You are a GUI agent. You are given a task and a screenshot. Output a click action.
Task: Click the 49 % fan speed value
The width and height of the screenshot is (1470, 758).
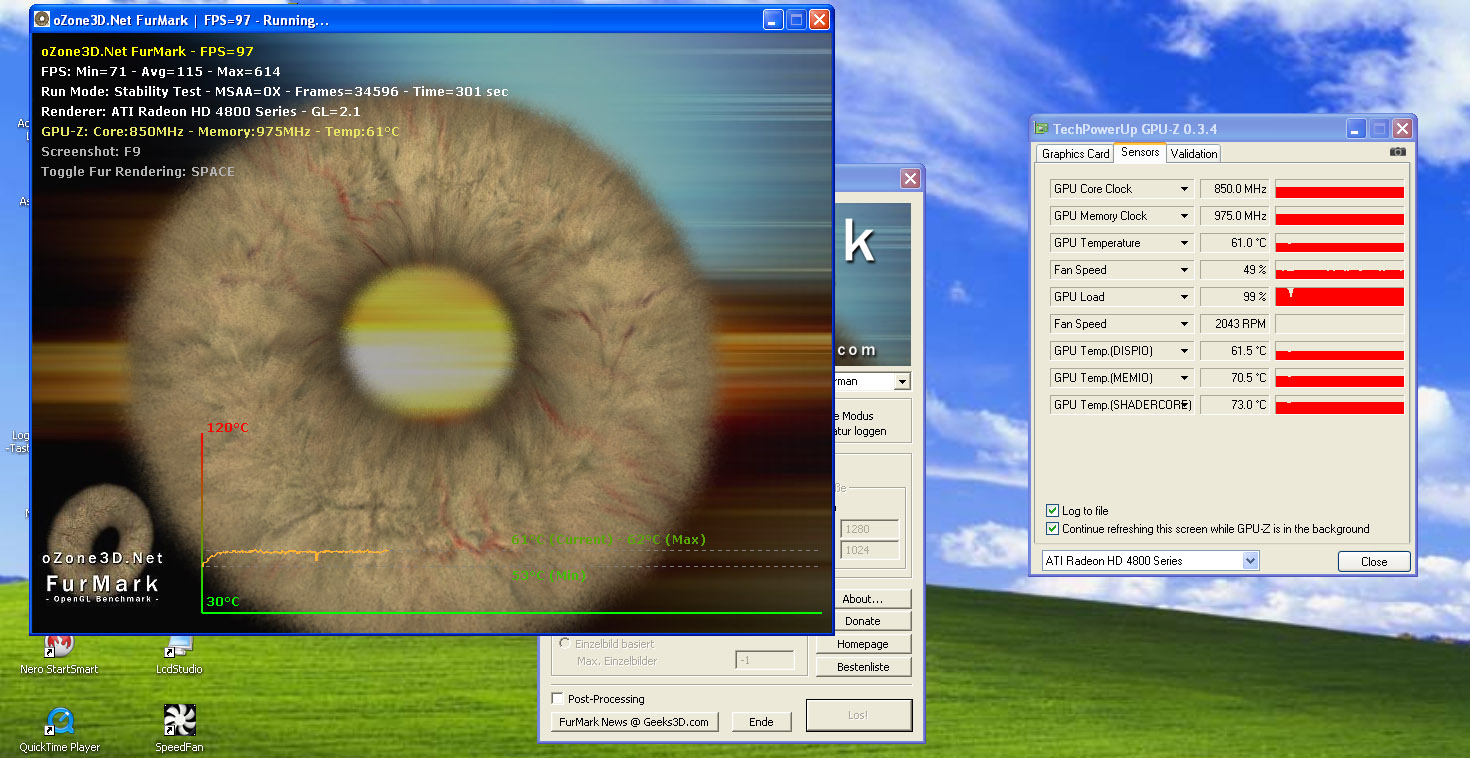pyautogui.click(x=1234, y=270)
